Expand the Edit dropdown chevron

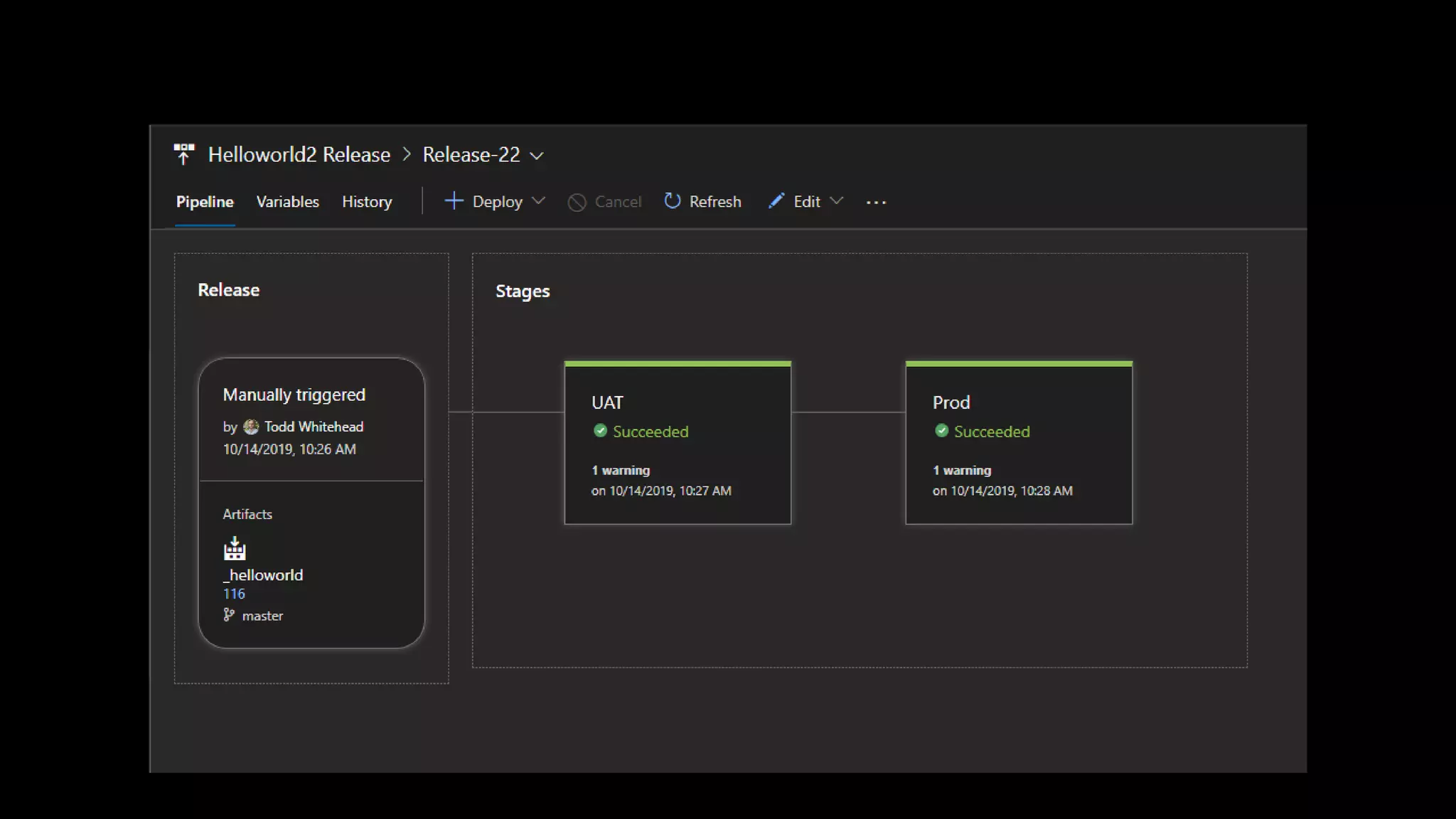(837, 201)
